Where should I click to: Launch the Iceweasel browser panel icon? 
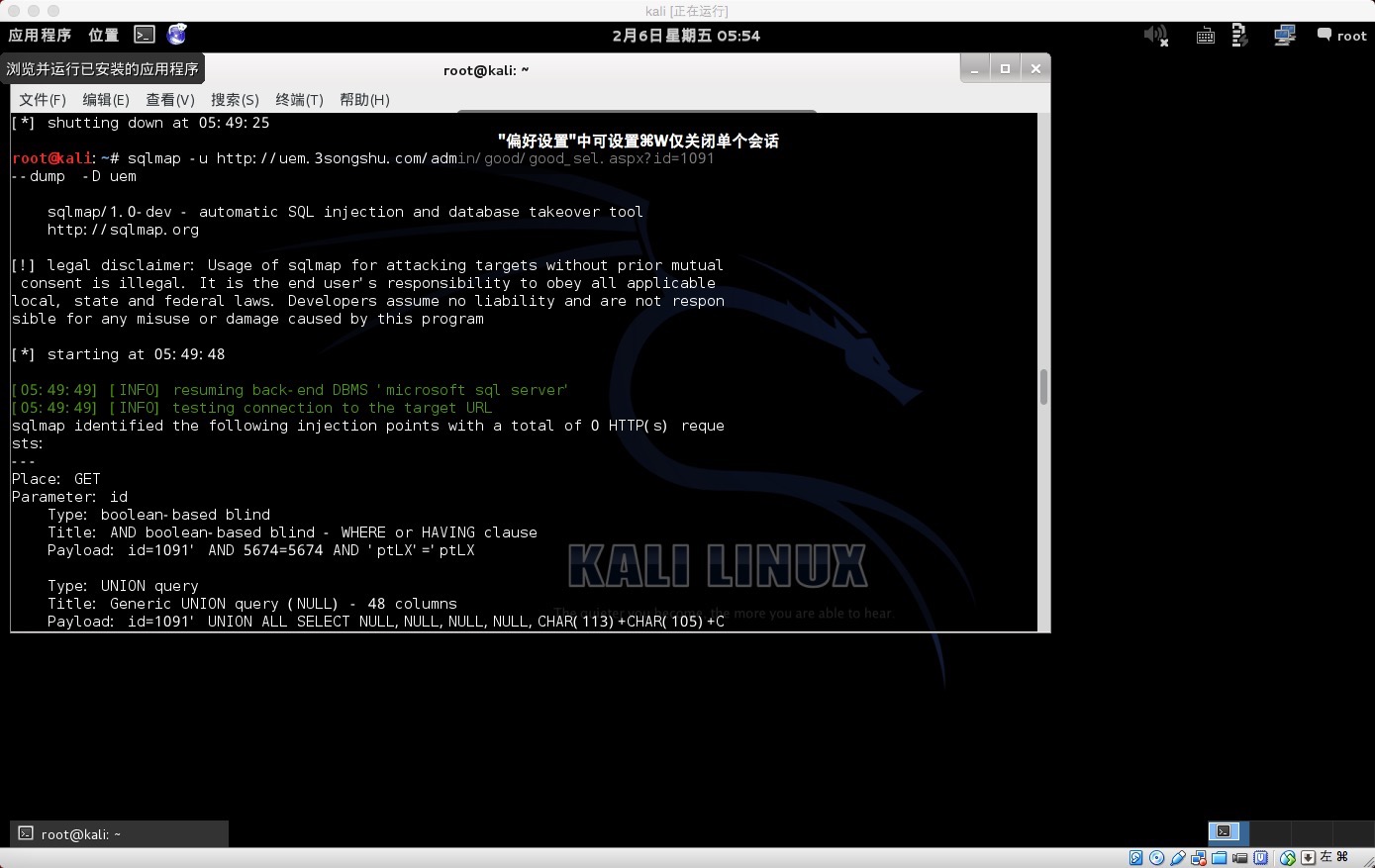pyautogui.click(x=177, y=35)
